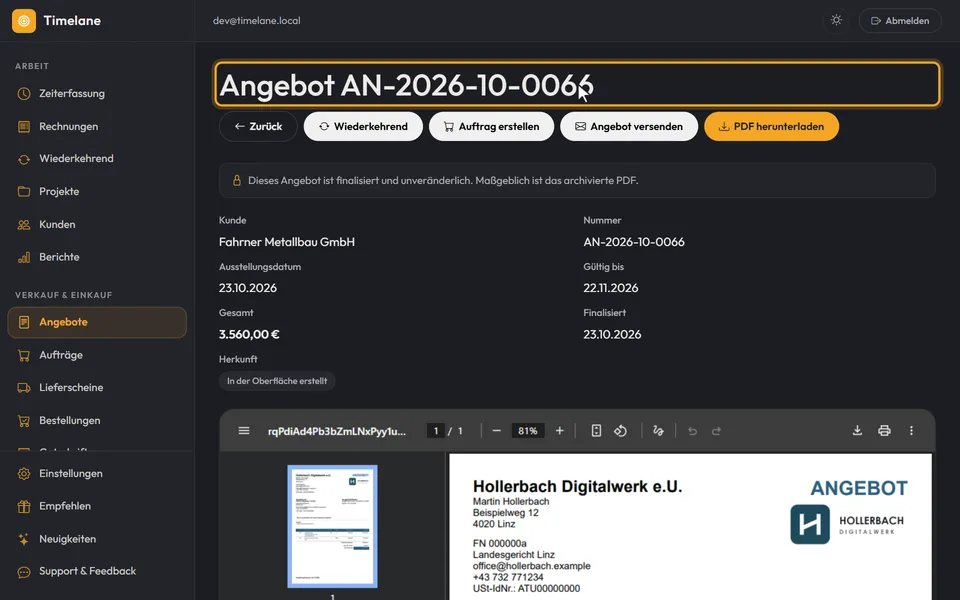
Task: Open Neuigkeiten in the sidebar
Action: [97, 539]
